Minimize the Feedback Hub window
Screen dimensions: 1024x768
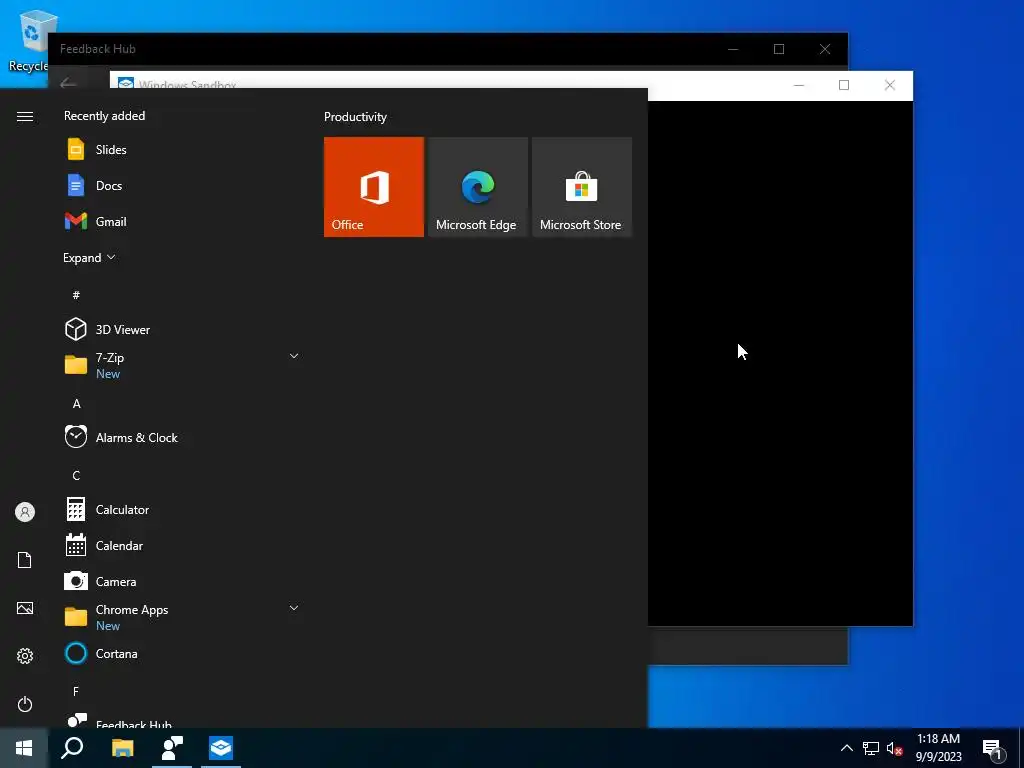pos(733,49)
